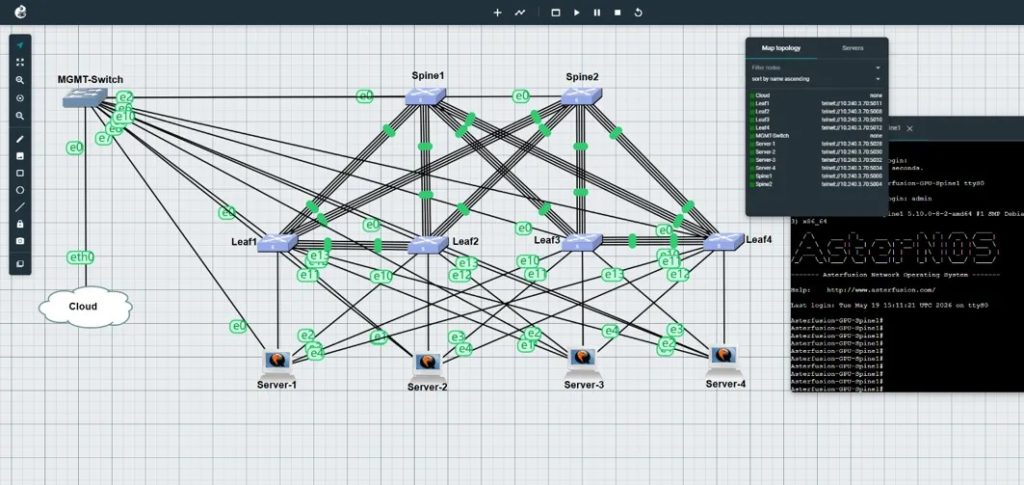Choose the ellipse drawing tool in the sidebar
The image size is (1024, 485).
pyautogui.click(x=20, y=190)
